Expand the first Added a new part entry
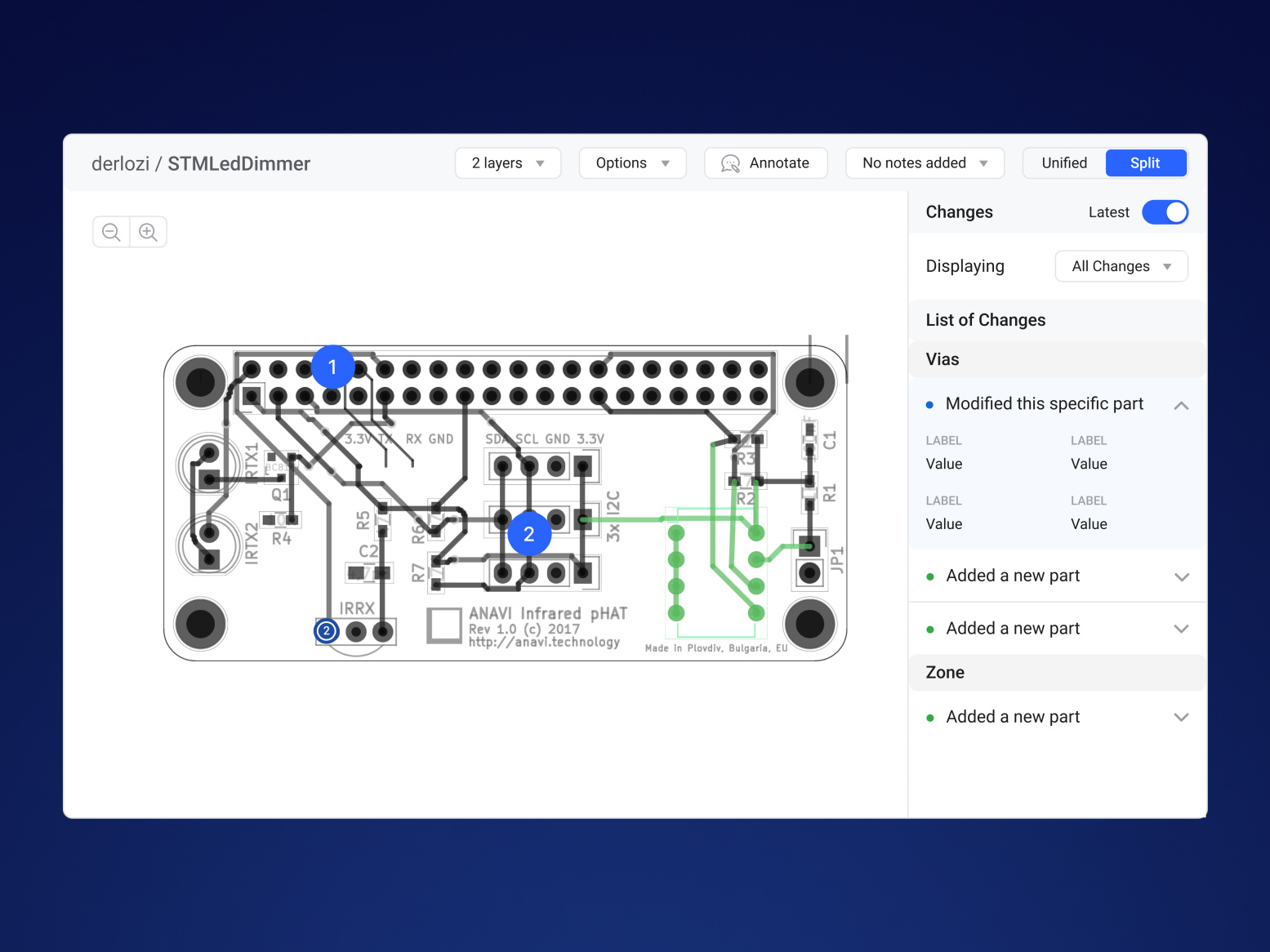 (1181, 576)
